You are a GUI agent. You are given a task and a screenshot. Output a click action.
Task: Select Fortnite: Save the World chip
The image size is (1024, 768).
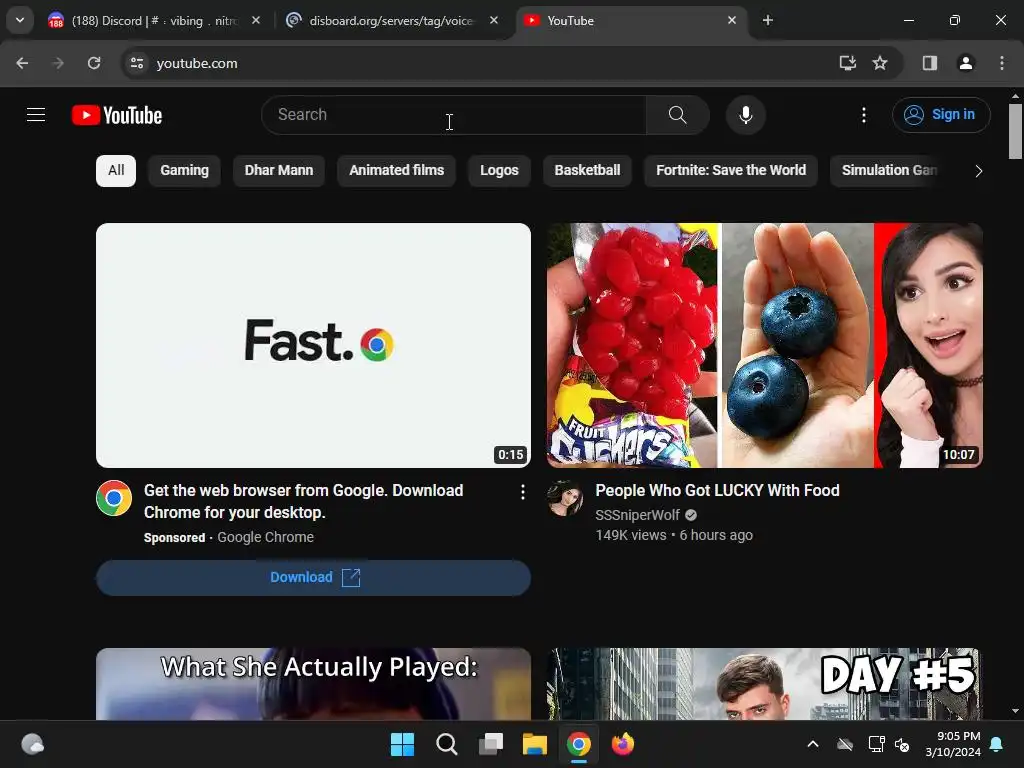tap(731, 170)
